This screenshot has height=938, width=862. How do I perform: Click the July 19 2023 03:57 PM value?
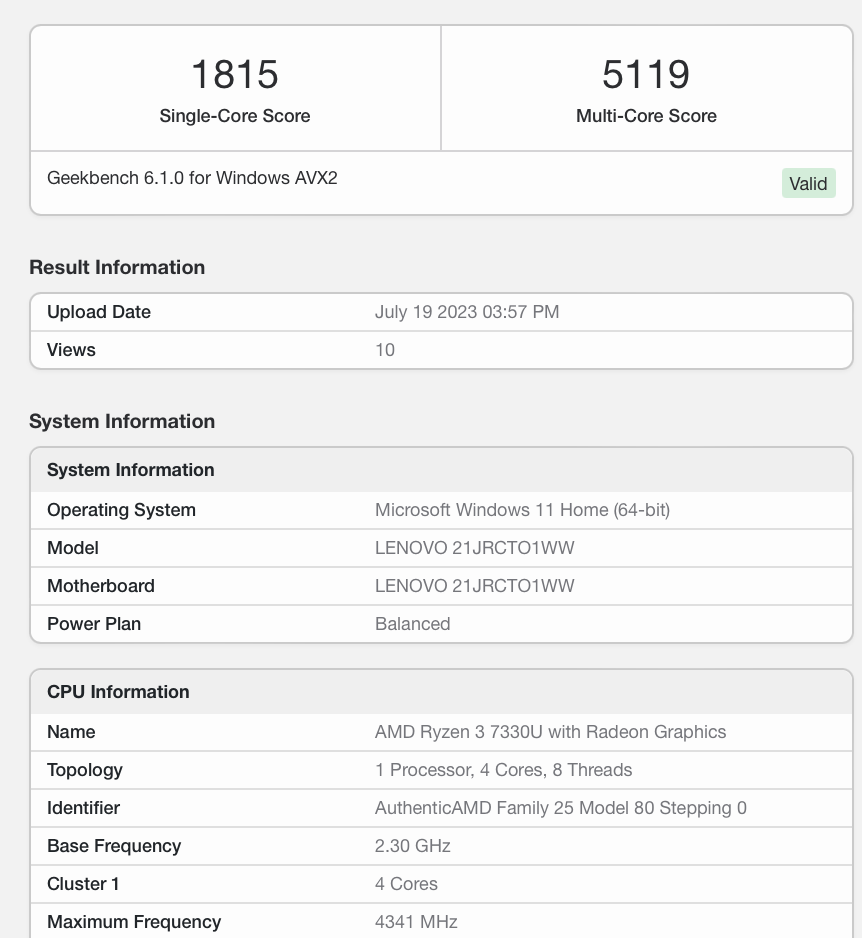(x=467, y=312)
